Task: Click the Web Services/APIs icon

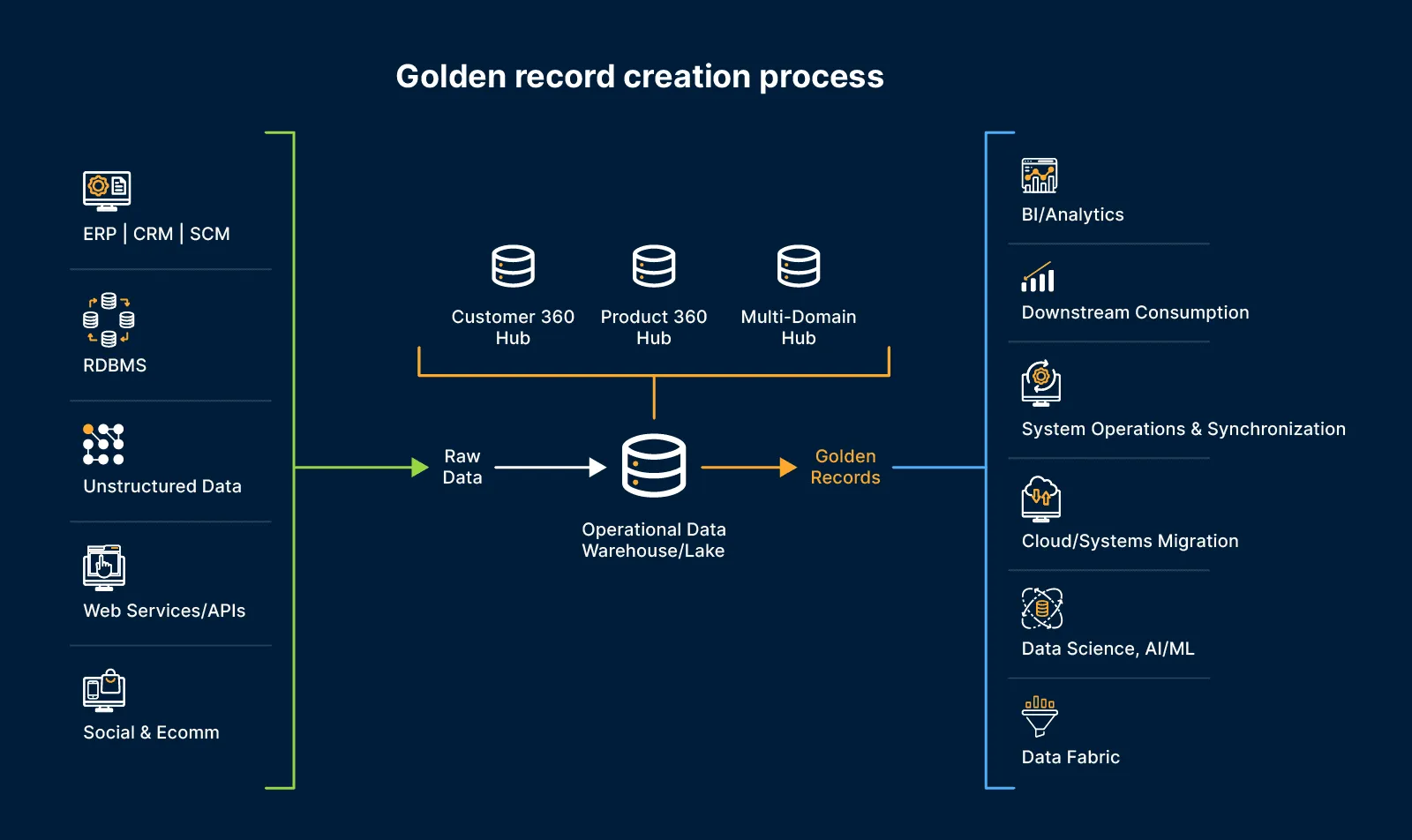Action: (104, 567)
